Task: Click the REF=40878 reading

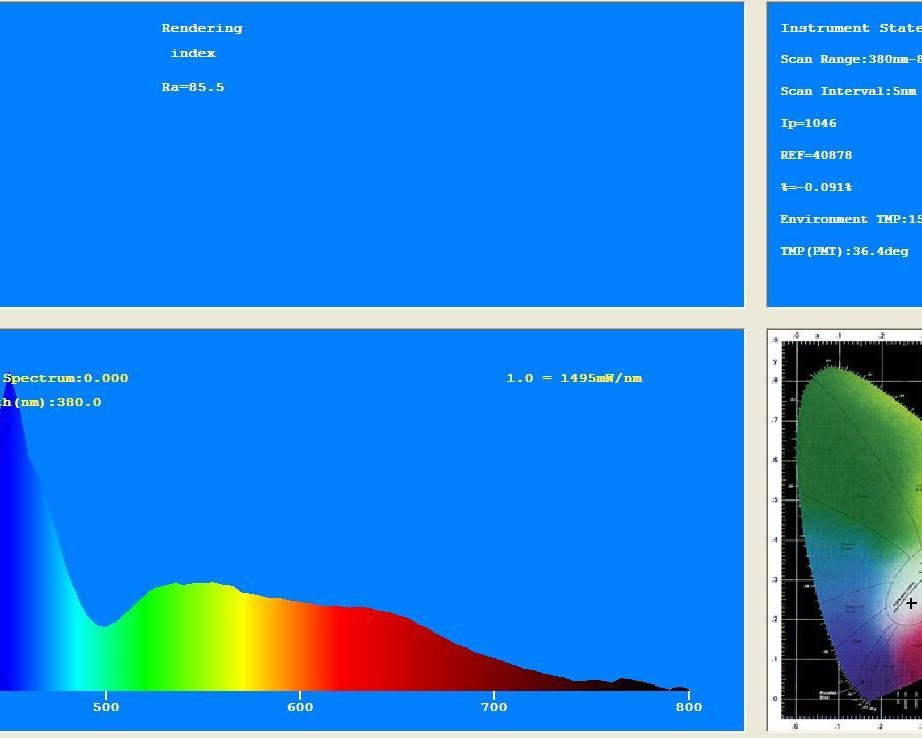Action: [816, 155]
